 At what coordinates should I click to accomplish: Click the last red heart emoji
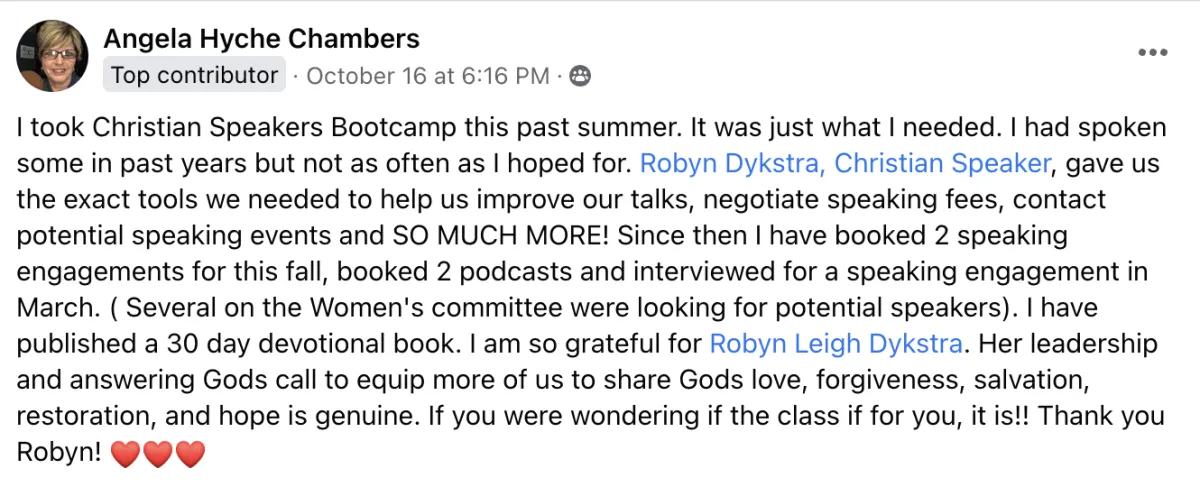[x=190, y=455]
